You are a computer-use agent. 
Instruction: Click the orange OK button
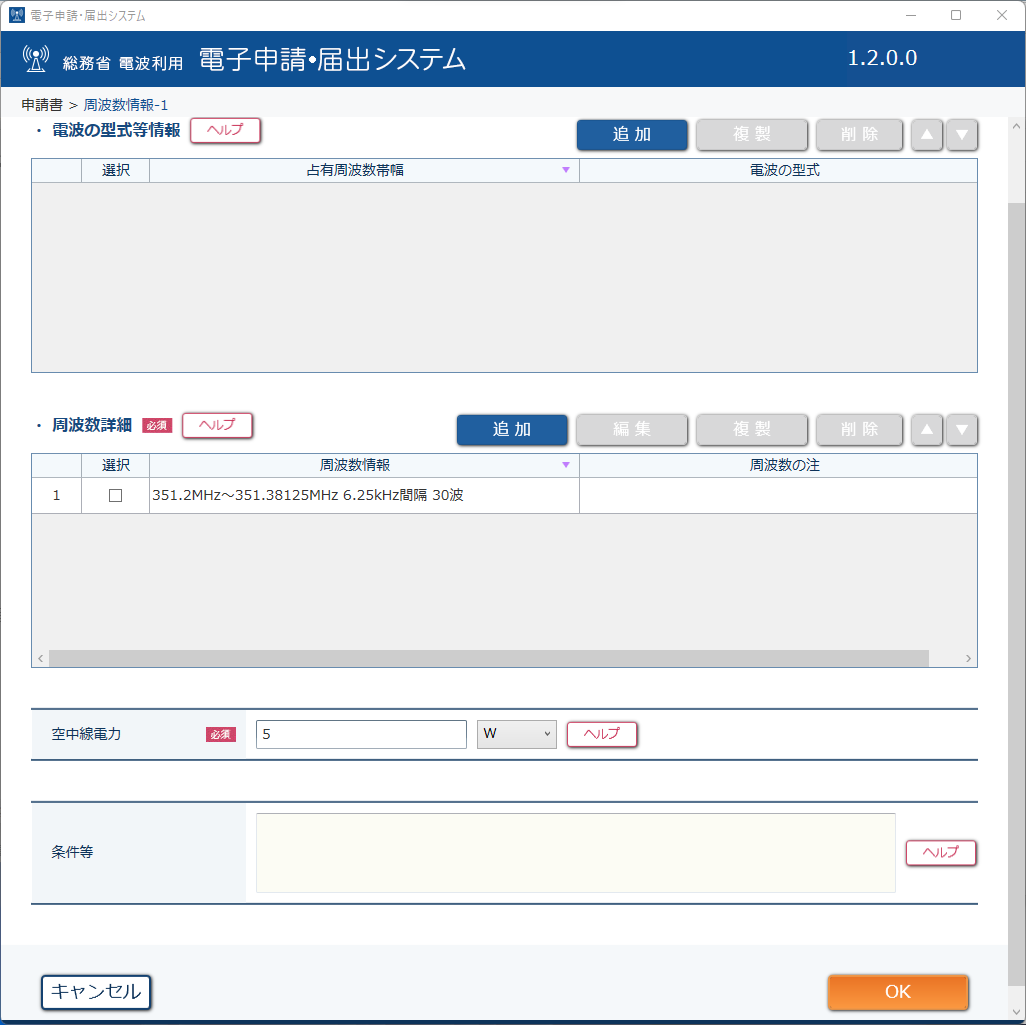pyautogui.click(x=897, y=992)
